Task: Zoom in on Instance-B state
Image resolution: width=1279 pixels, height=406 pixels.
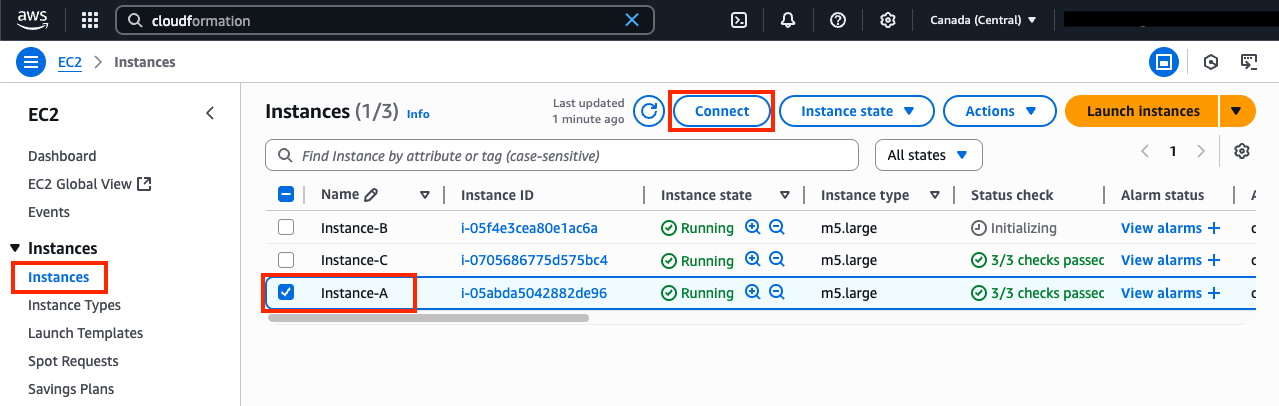Action: click(x=753, y=228)
